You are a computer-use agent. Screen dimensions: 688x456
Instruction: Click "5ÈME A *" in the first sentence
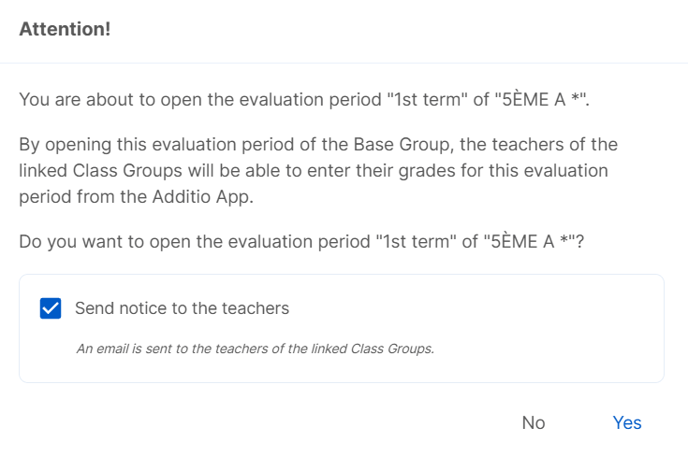coord(541,100)
